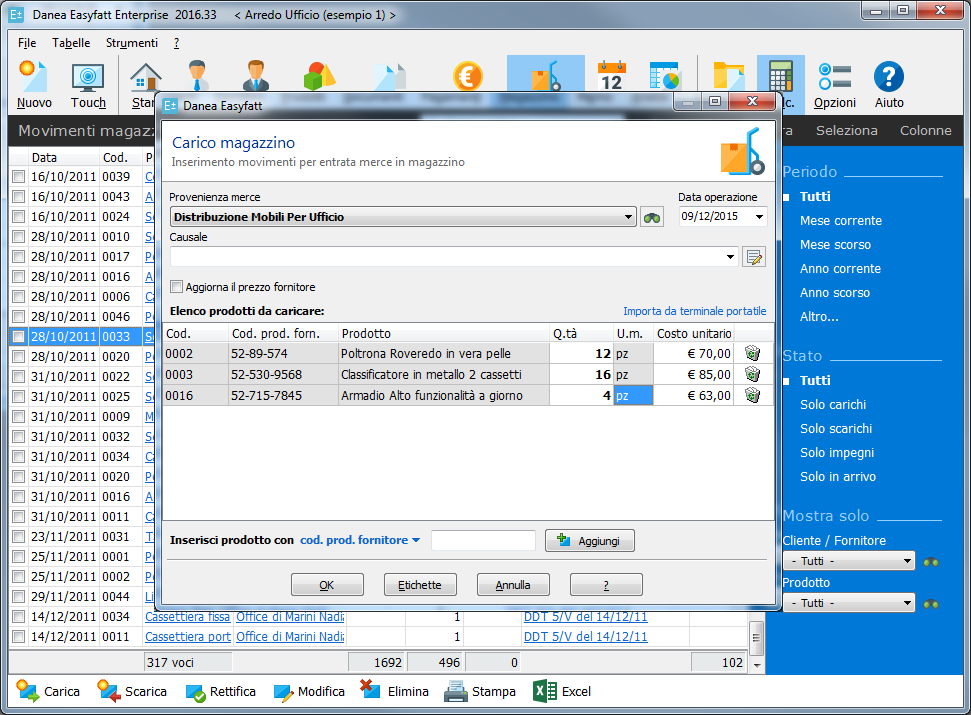
Task: Click the binoculars icon next to Provenienza merce
Action: pyautogui.click(x=652, y=217)
